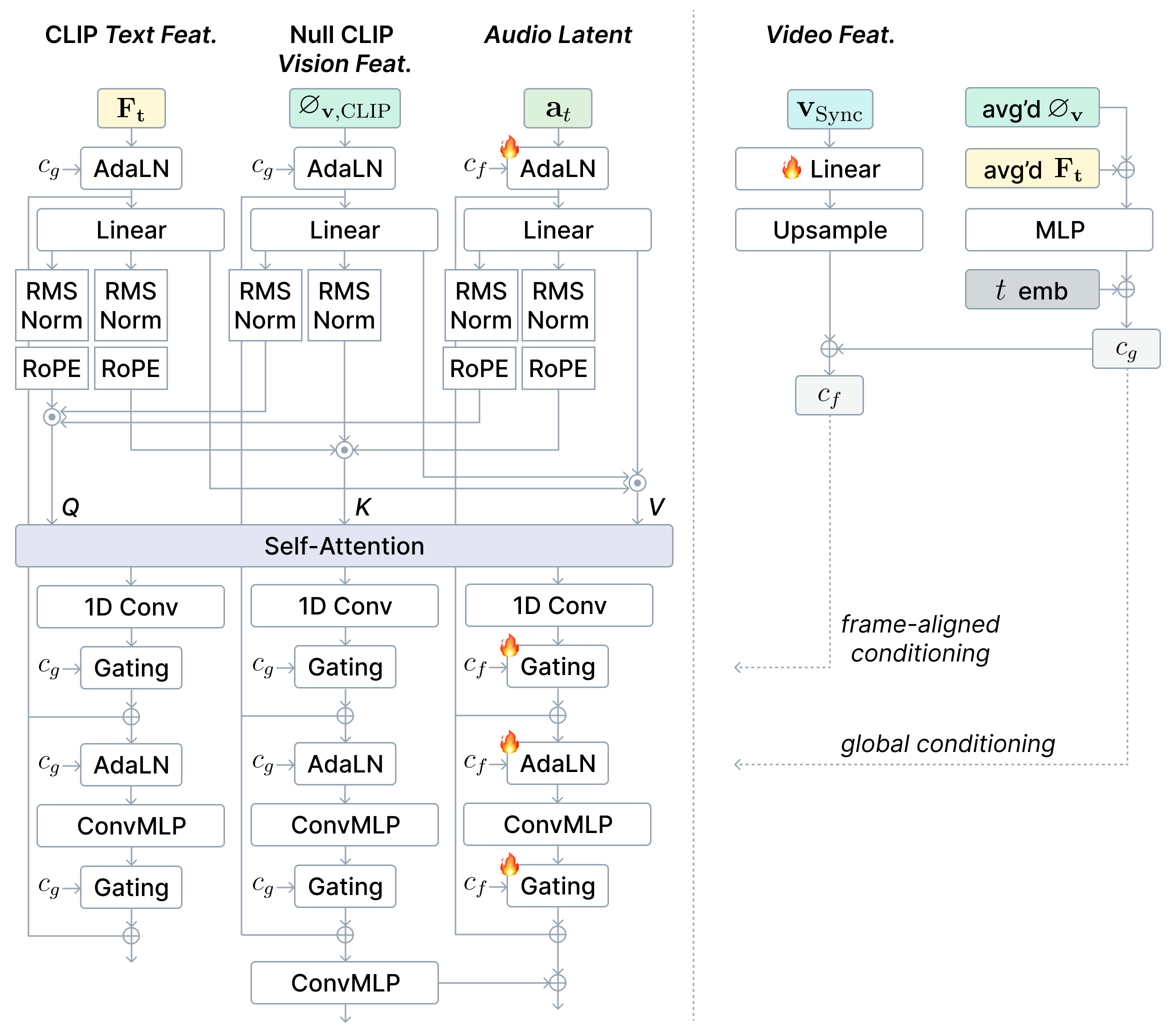Click the fire icon beside the Video Feat. Linear box
This screenshot has width=1176, height=1032.
click(x=791, y=167)
